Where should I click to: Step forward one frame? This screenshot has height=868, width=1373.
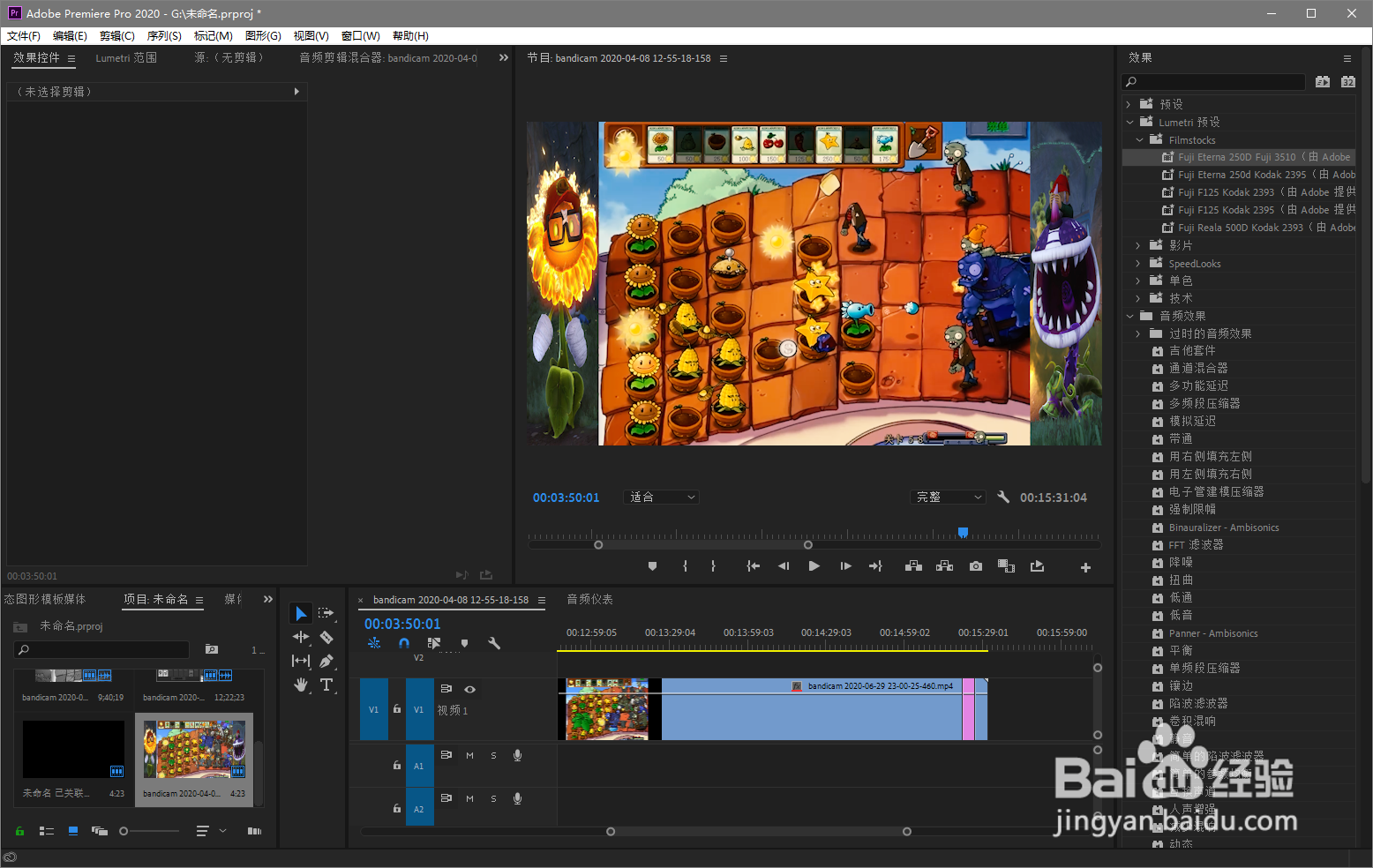[845, 566]
